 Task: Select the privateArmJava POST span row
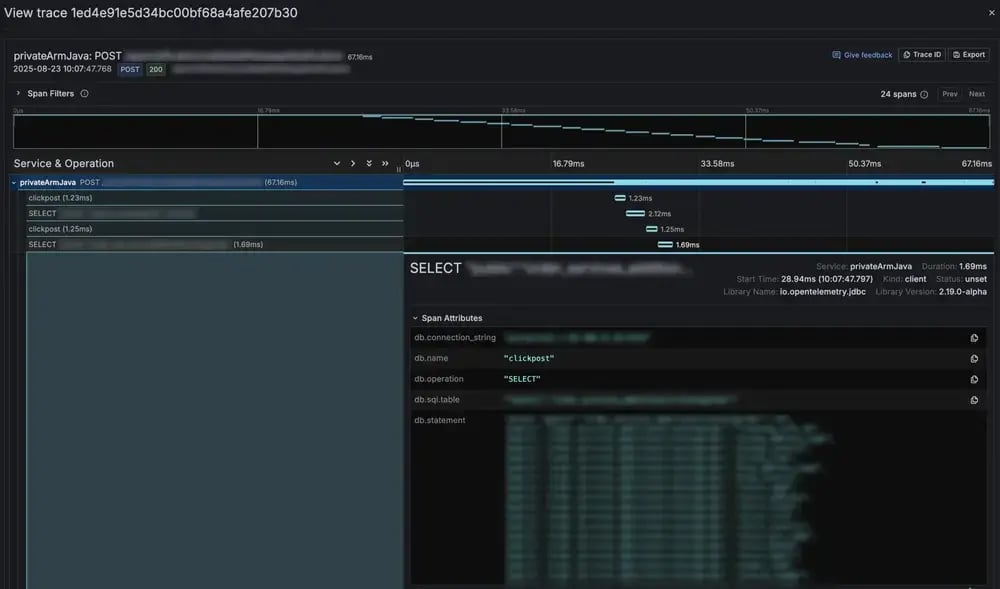[206, 182]
